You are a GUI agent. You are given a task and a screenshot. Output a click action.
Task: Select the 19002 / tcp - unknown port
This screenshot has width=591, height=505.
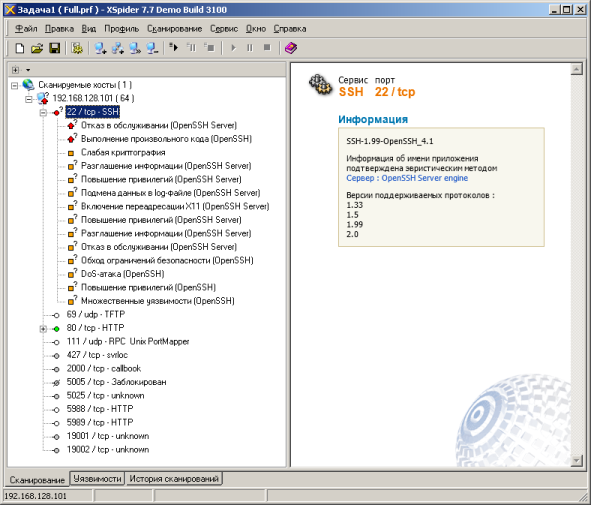[108, 450]
